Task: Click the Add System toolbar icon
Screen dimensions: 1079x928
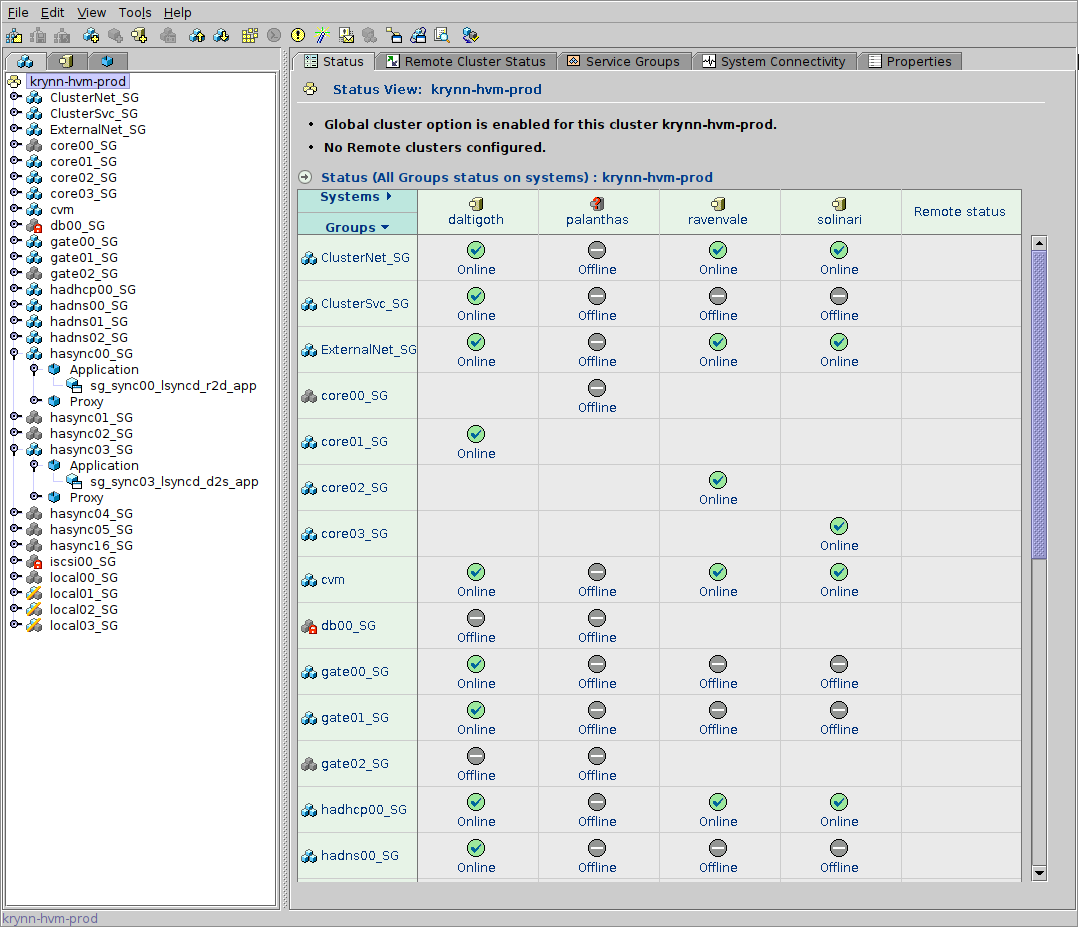Action: click(x=139, y=35)
